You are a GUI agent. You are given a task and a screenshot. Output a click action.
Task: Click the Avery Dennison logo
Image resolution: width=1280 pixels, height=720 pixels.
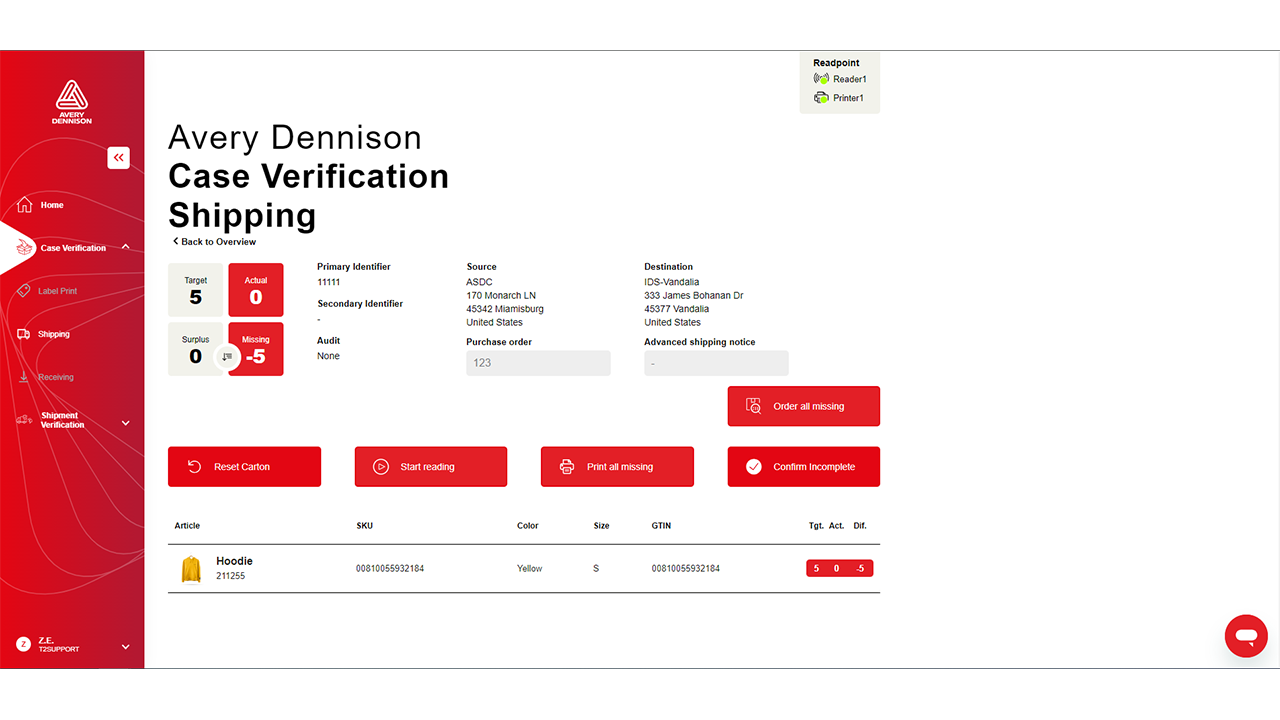(x=71, y=102)
